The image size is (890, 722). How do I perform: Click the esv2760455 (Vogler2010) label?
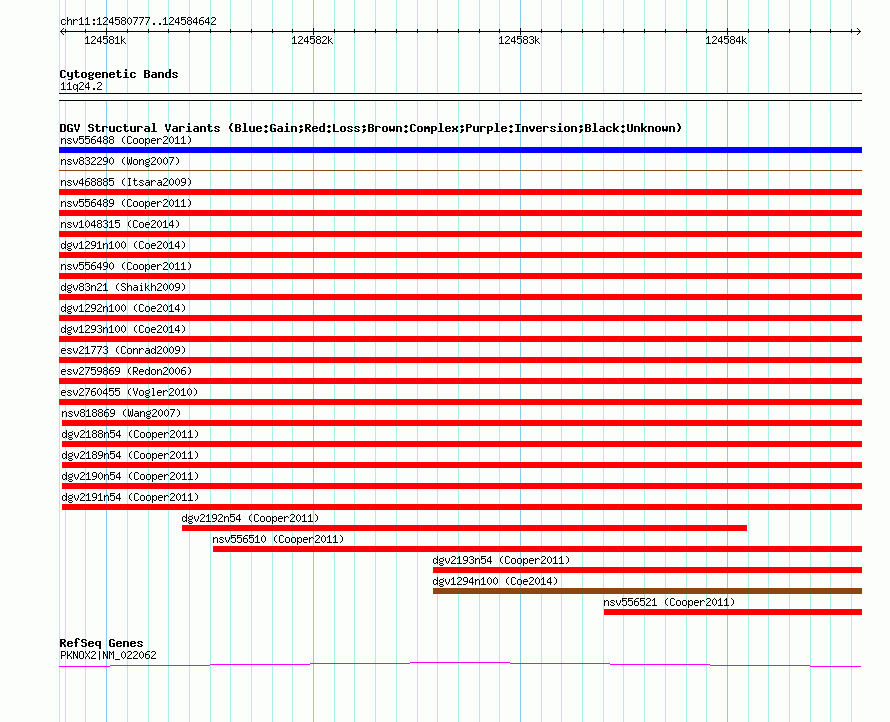pyautogui.click(x=129, y=392)
